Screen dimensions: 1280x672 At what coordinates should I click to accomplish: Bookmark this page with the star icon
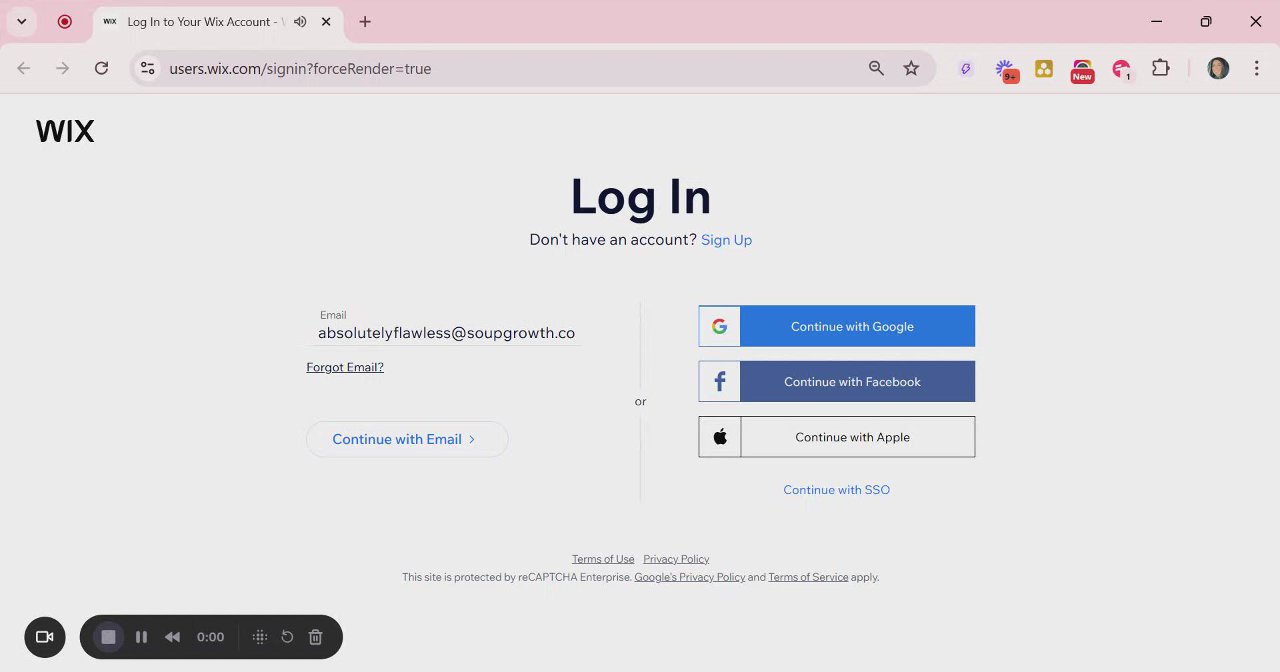[911, 68]
